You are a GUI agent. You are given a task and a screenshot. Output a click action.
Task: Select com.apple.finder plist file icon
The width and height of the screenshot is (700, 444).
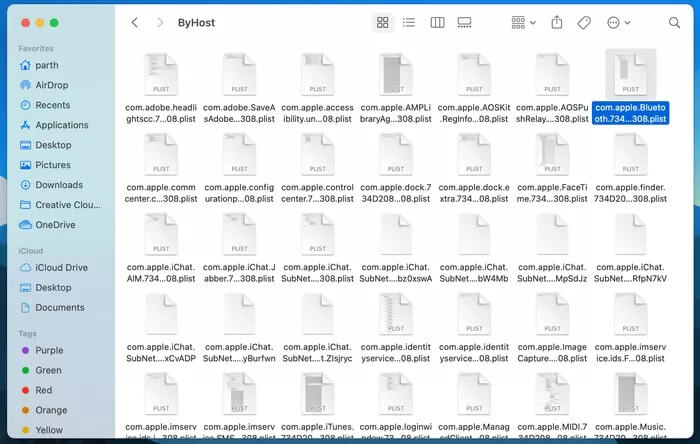coord(630,154)
